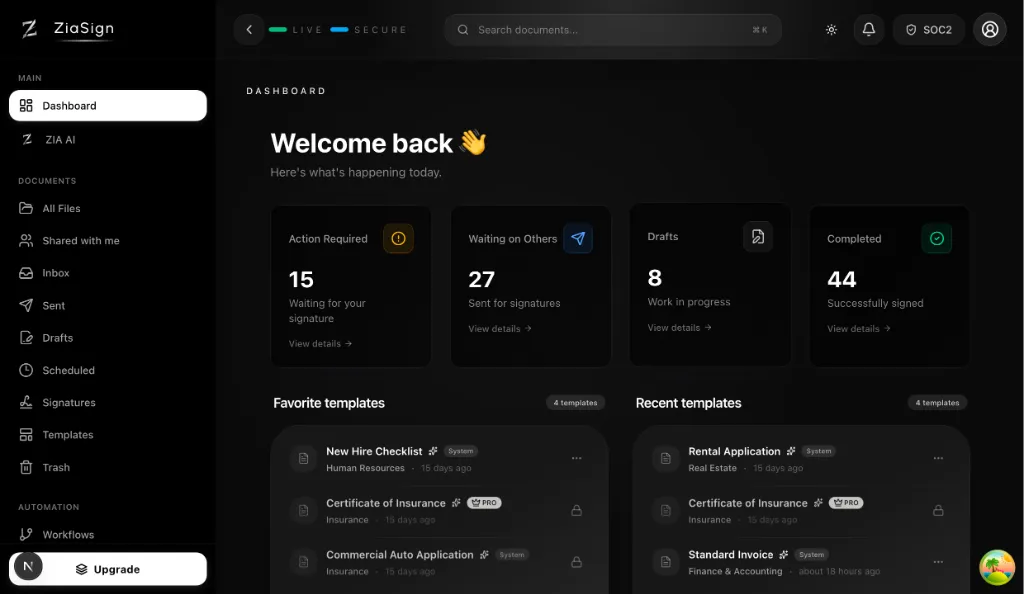Toggle the light/dark theme sun icon

pyautogui.click(x=831, y=30)
